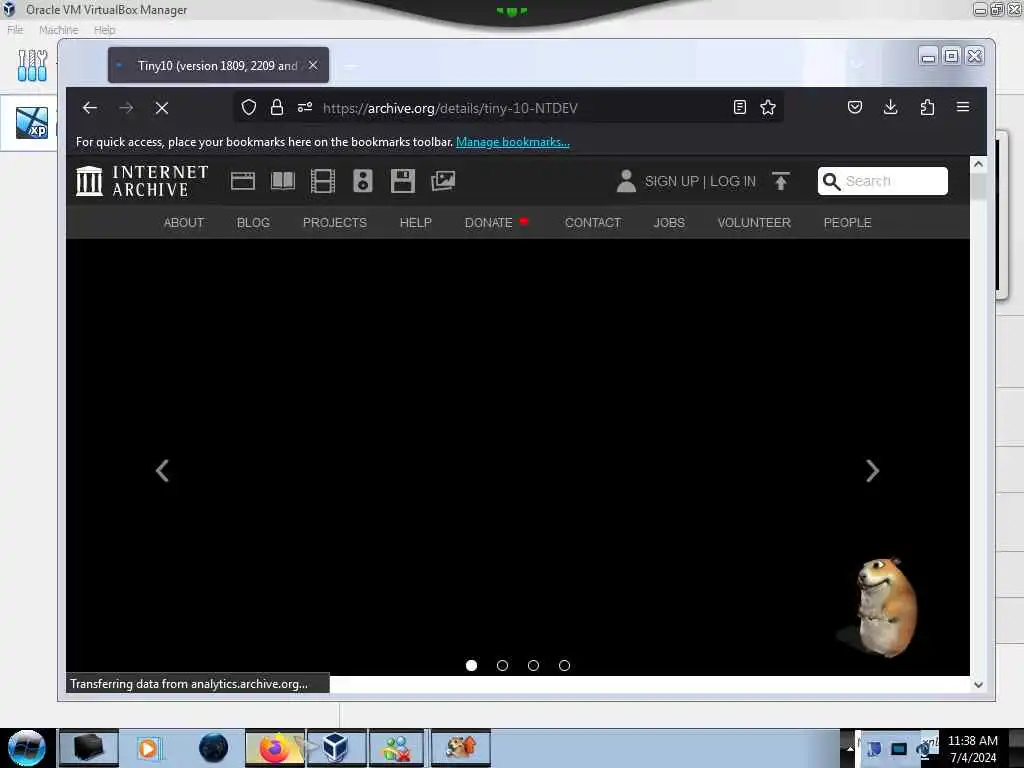Click the upload arrow icon

pos(780,181)
